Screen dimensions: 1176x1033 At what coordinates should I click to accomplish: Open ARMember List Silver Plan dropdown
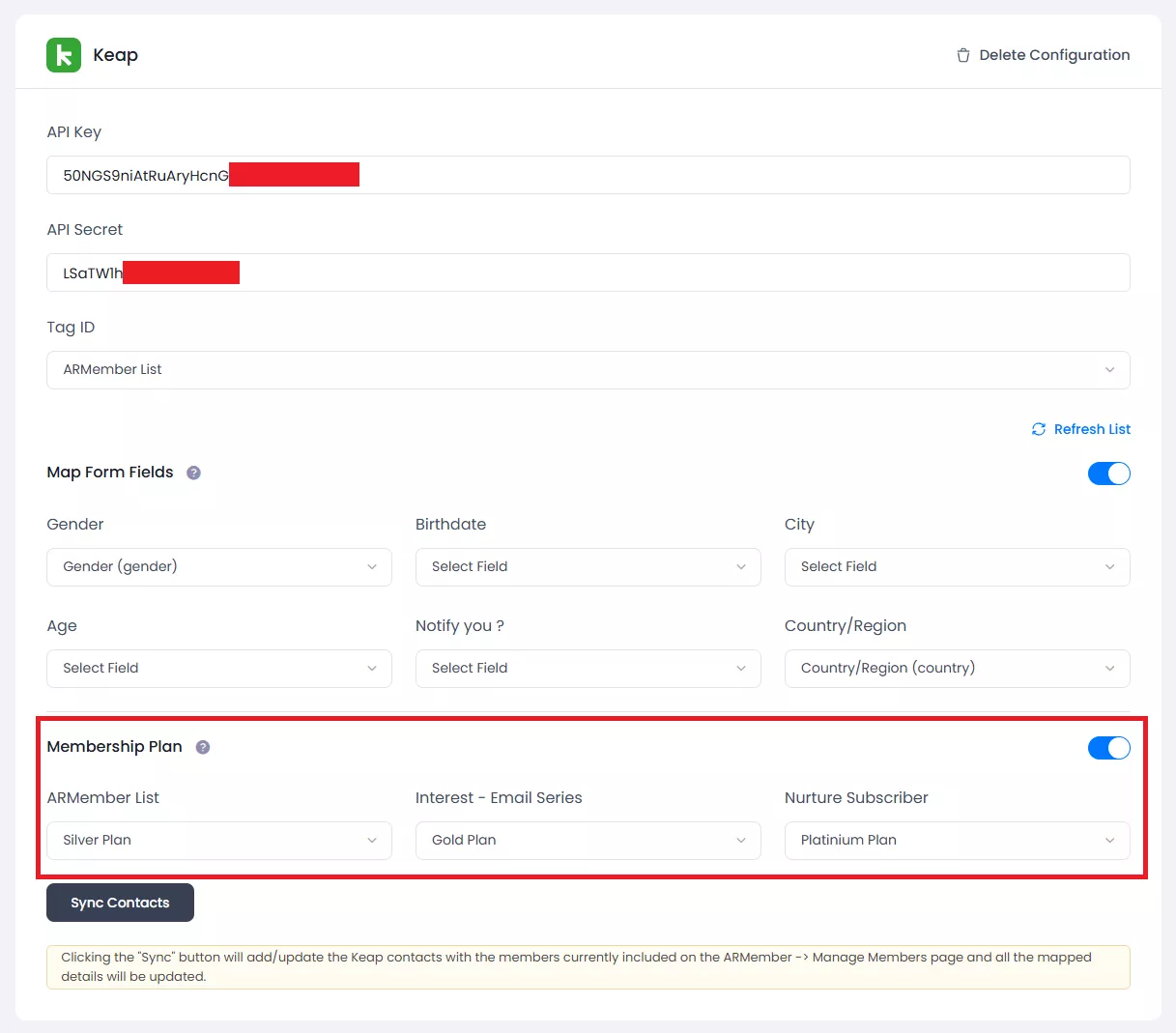coord(219,841)
